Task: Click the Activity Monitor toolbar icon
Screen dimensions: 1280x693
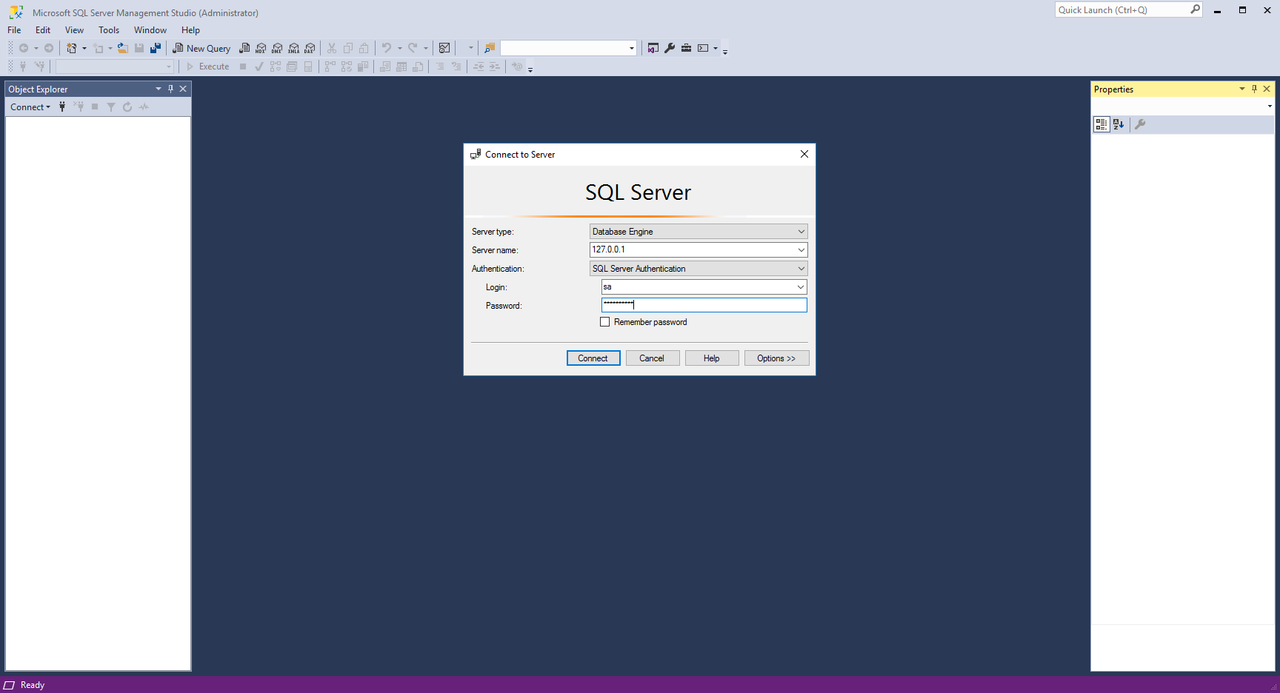Action: 444,48
